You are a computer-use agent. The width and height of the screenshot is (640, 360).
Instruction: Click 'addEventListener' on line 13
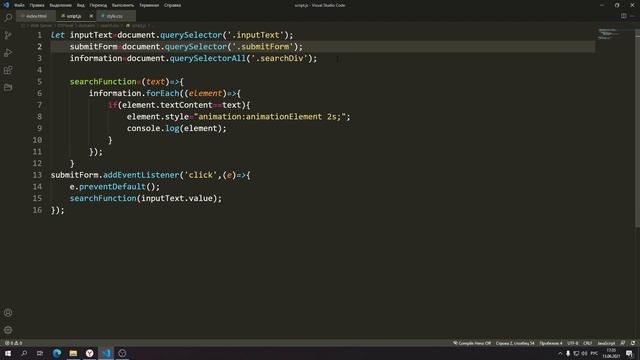141,175
